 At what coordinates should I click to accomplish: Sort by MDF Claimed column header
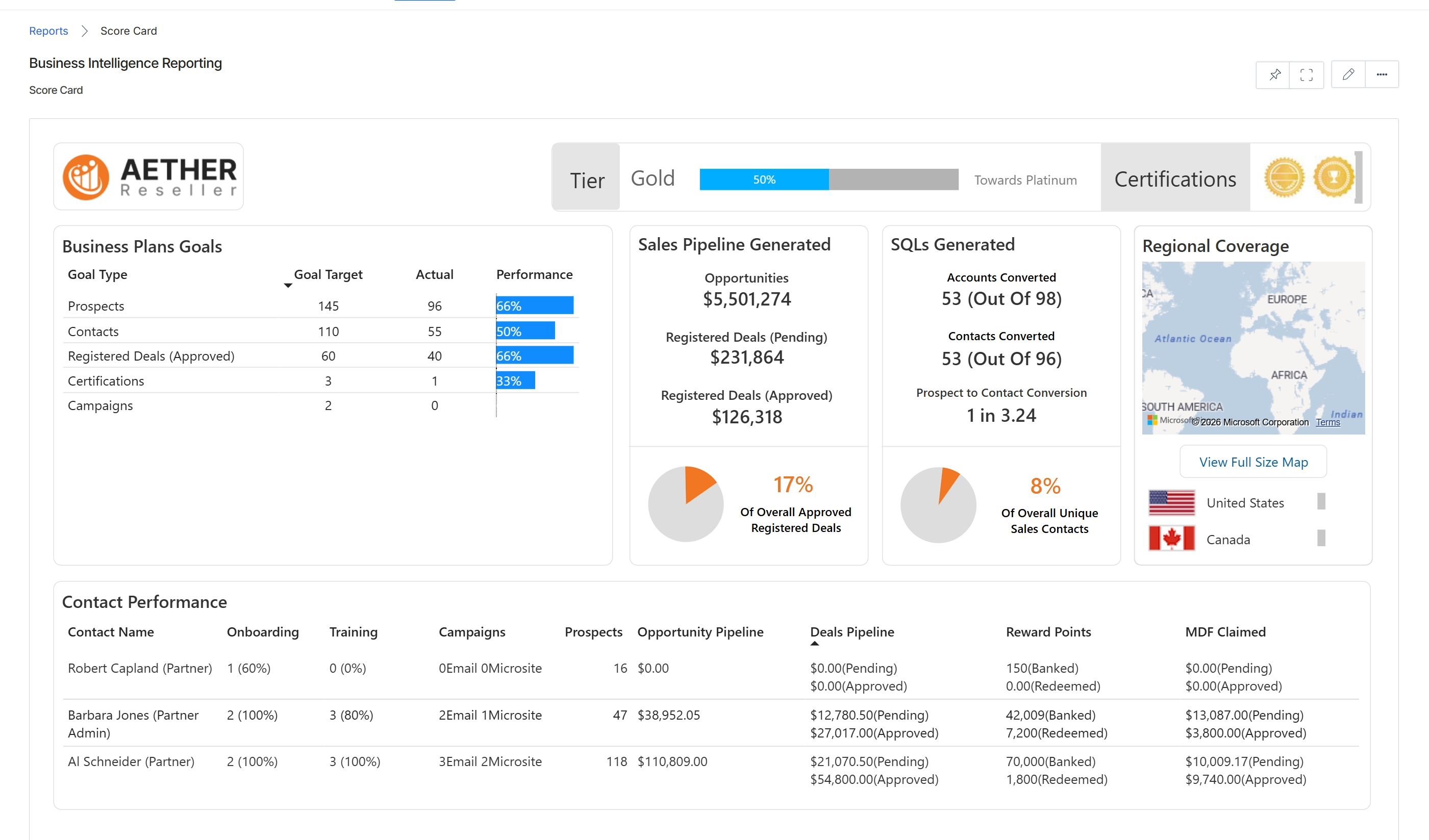click(1225, 632)
